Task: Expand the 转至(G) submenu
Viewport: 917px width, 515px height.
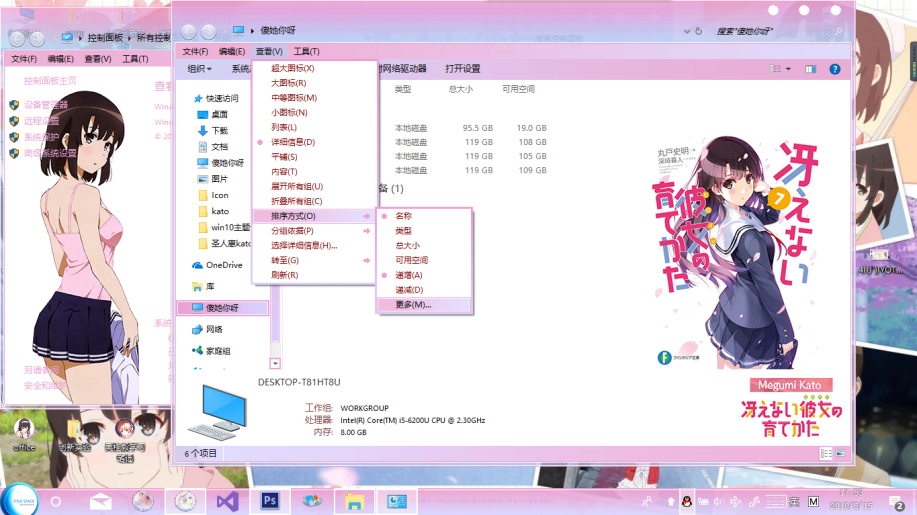Action: (314, 260)
